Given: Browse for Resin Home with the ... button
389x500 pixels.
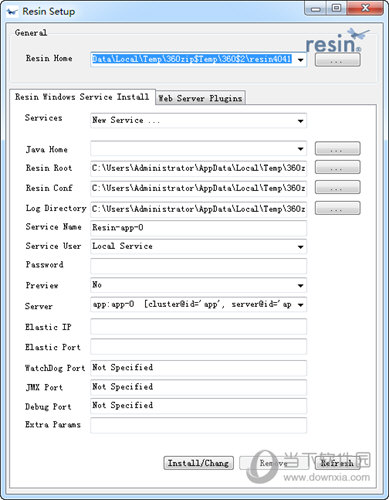Looking at the screenshot, I should (x=337, y=60).
